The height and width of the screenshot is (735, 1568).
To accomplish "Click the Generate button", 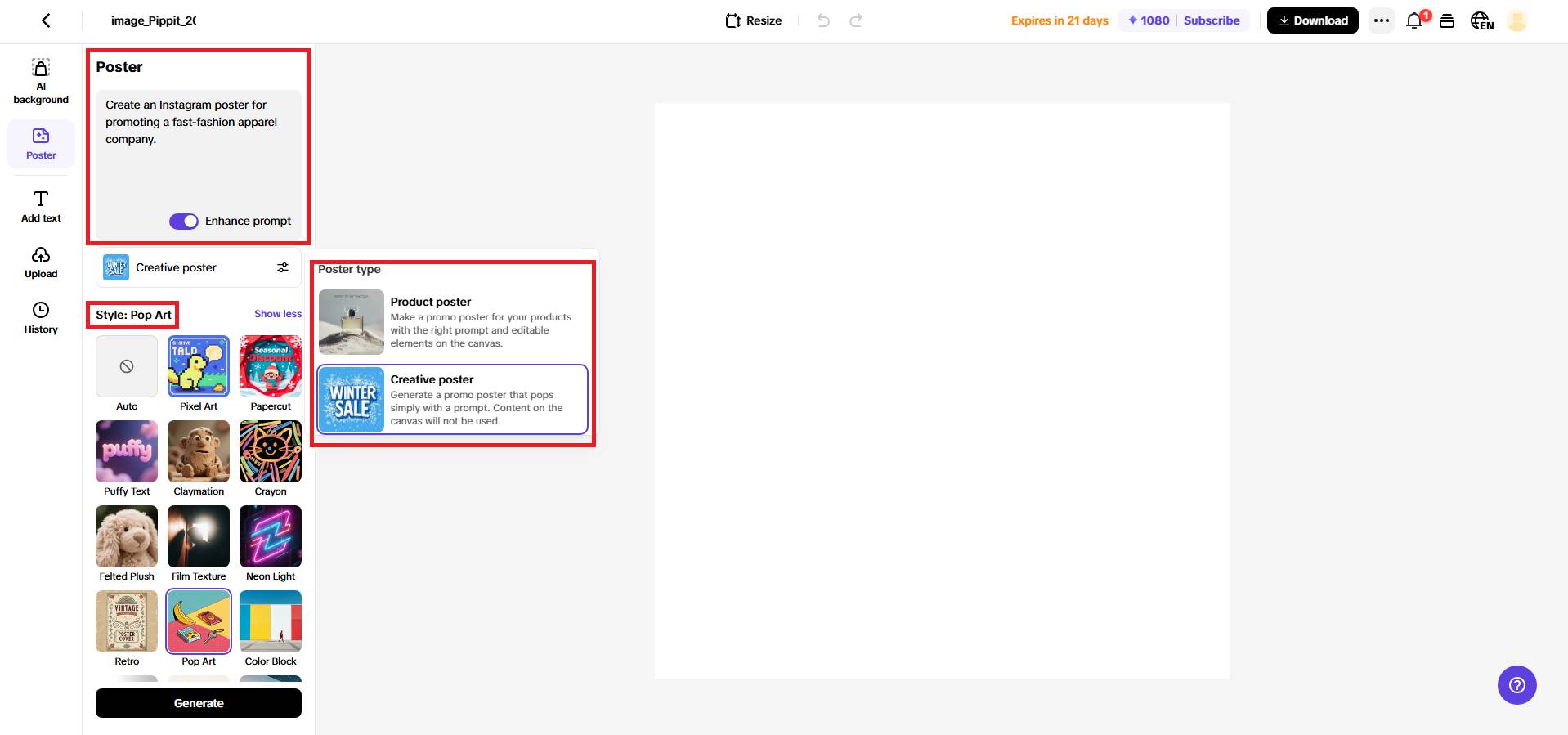I will [199, 703].
